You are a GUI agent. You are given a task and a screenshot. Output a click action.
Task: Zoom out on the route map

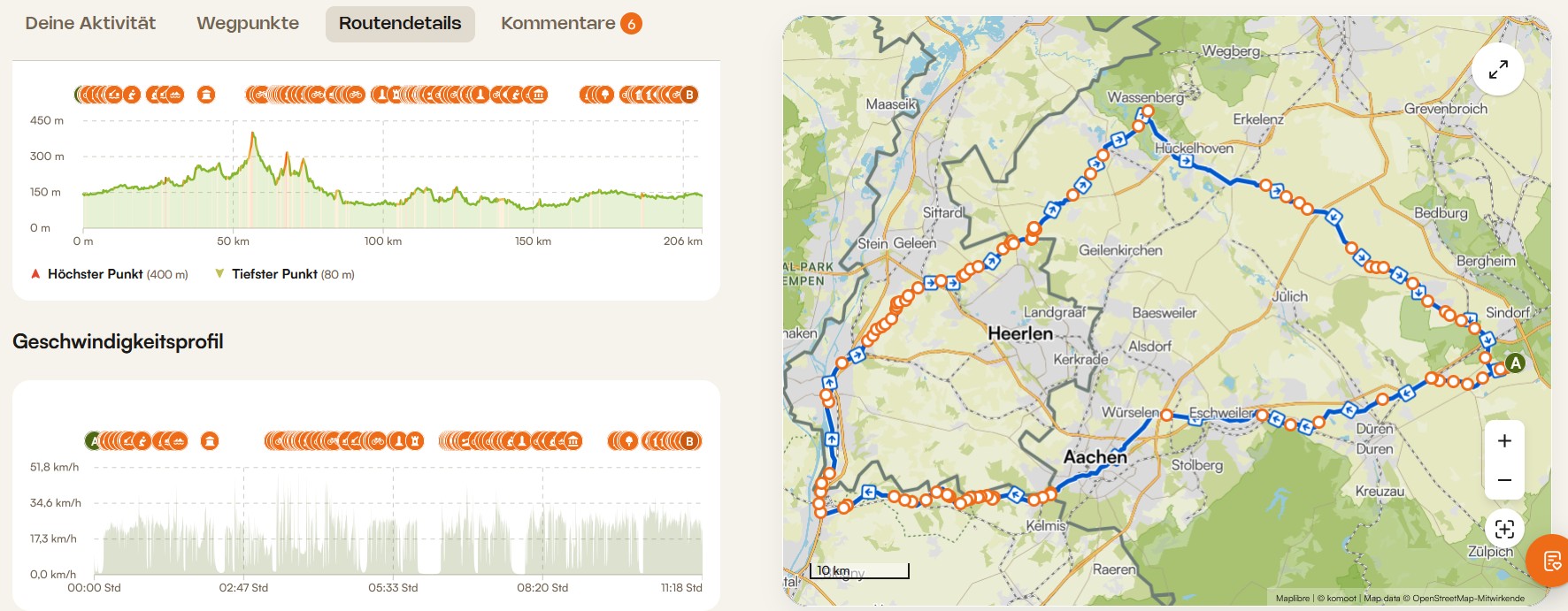(1504, 480)
